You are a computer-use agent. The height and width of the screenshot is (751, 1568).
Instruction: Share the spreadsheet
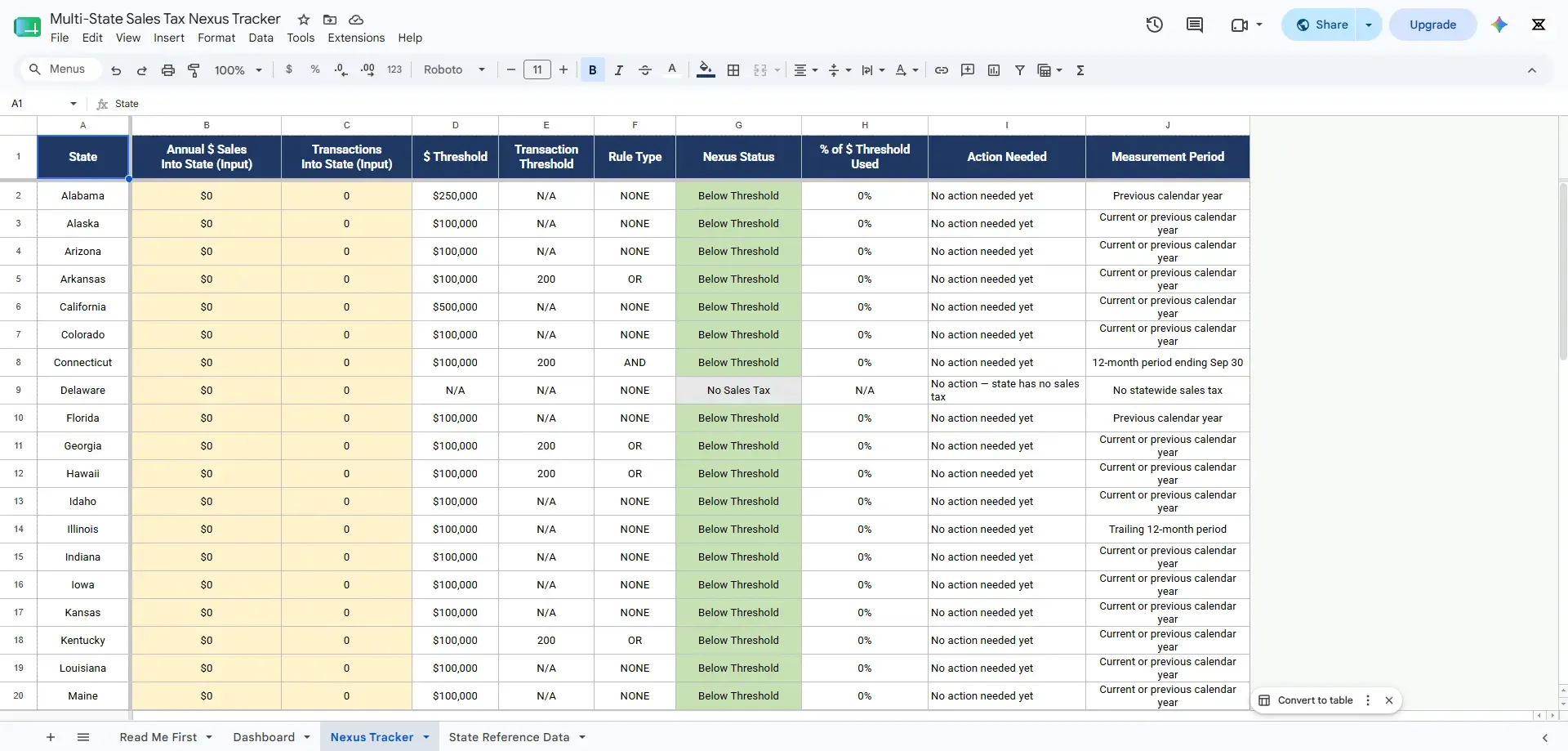click(x=1321, y=25)
